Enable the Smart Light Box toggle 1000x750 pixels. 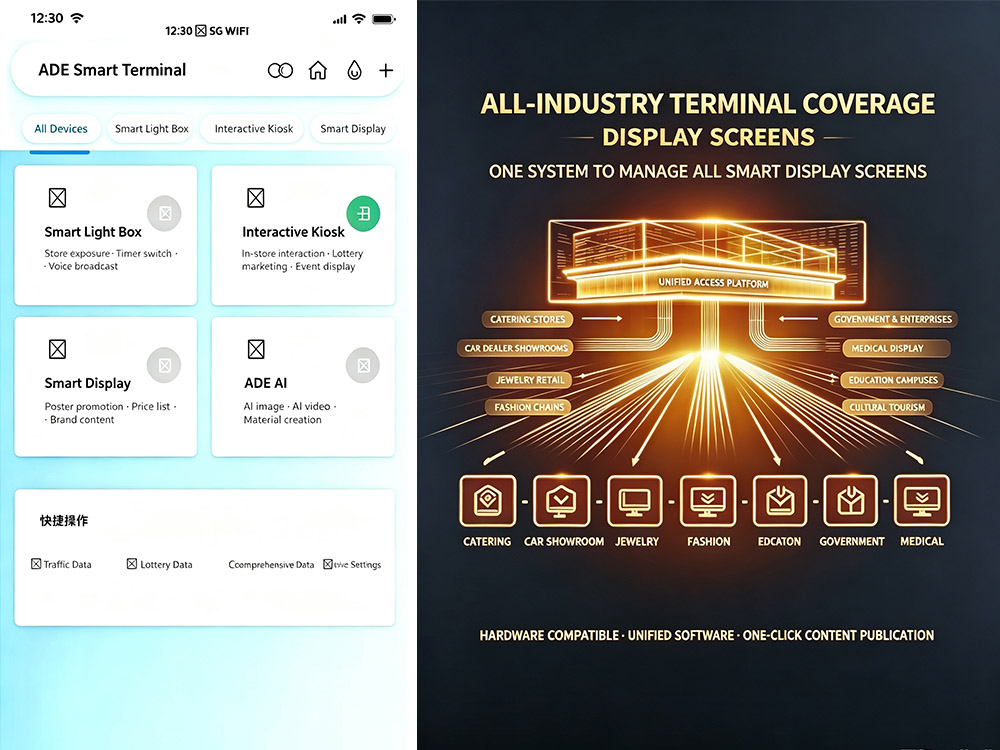coord(164,213)
